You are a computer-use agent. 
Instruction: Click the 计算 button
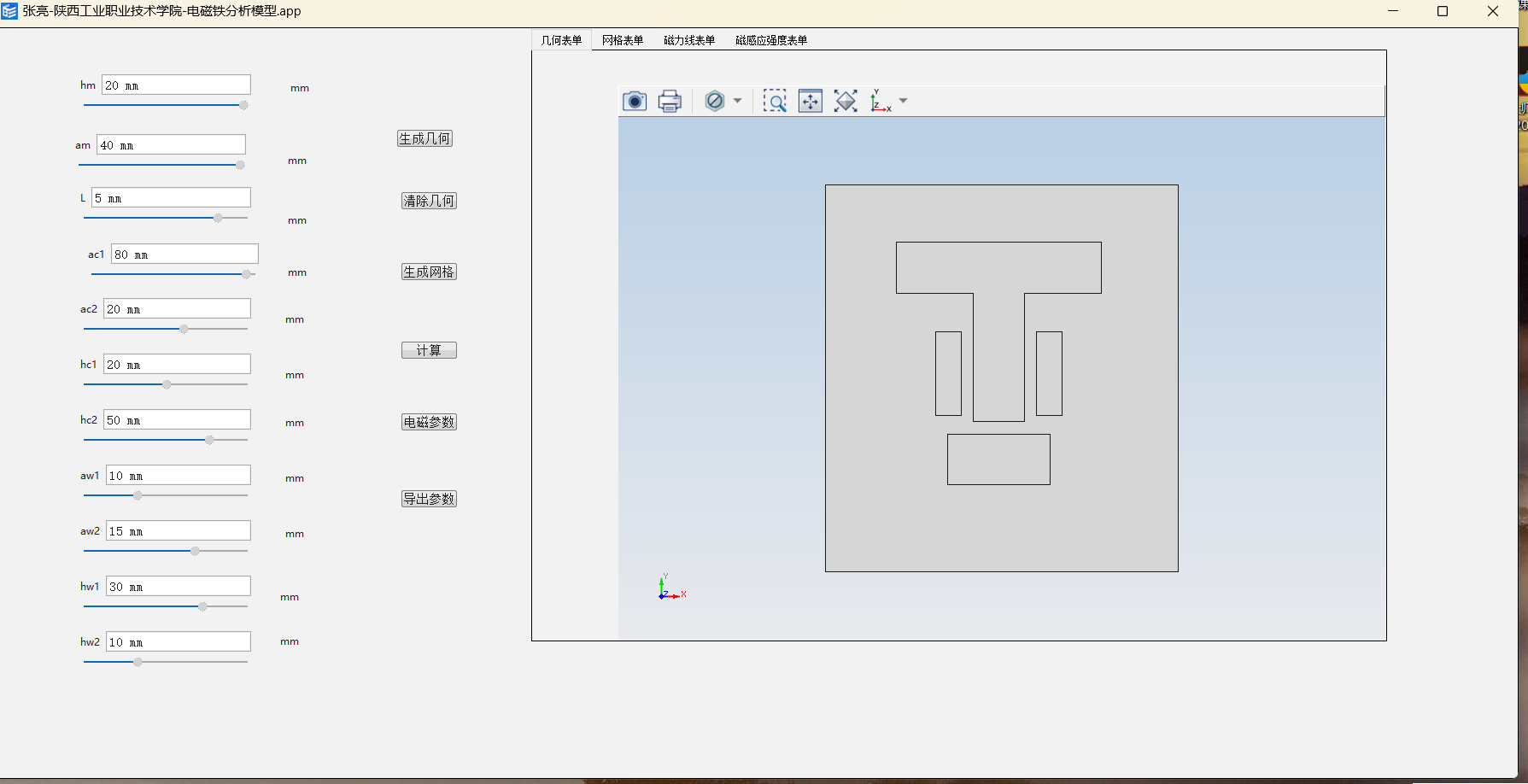[x=429, y=350]
